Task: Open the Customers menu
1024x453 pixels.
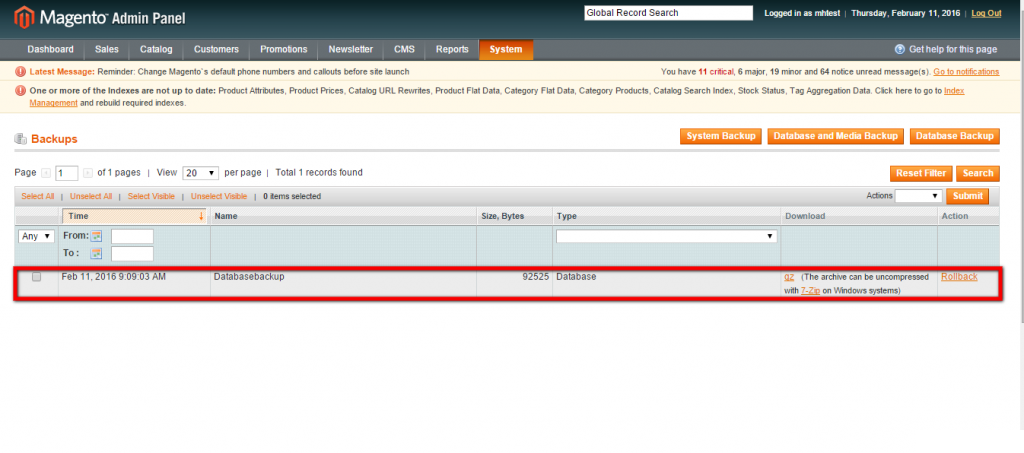Action: tap(216, 50)
